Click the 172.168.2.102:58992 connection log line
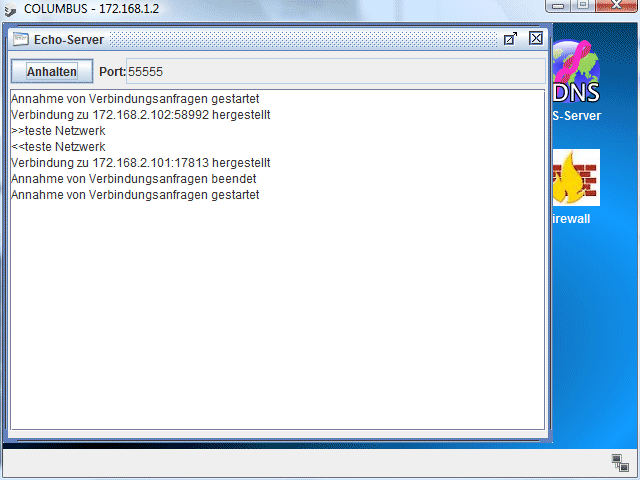Viewport: 640px width, 480px height. point(140,115)
